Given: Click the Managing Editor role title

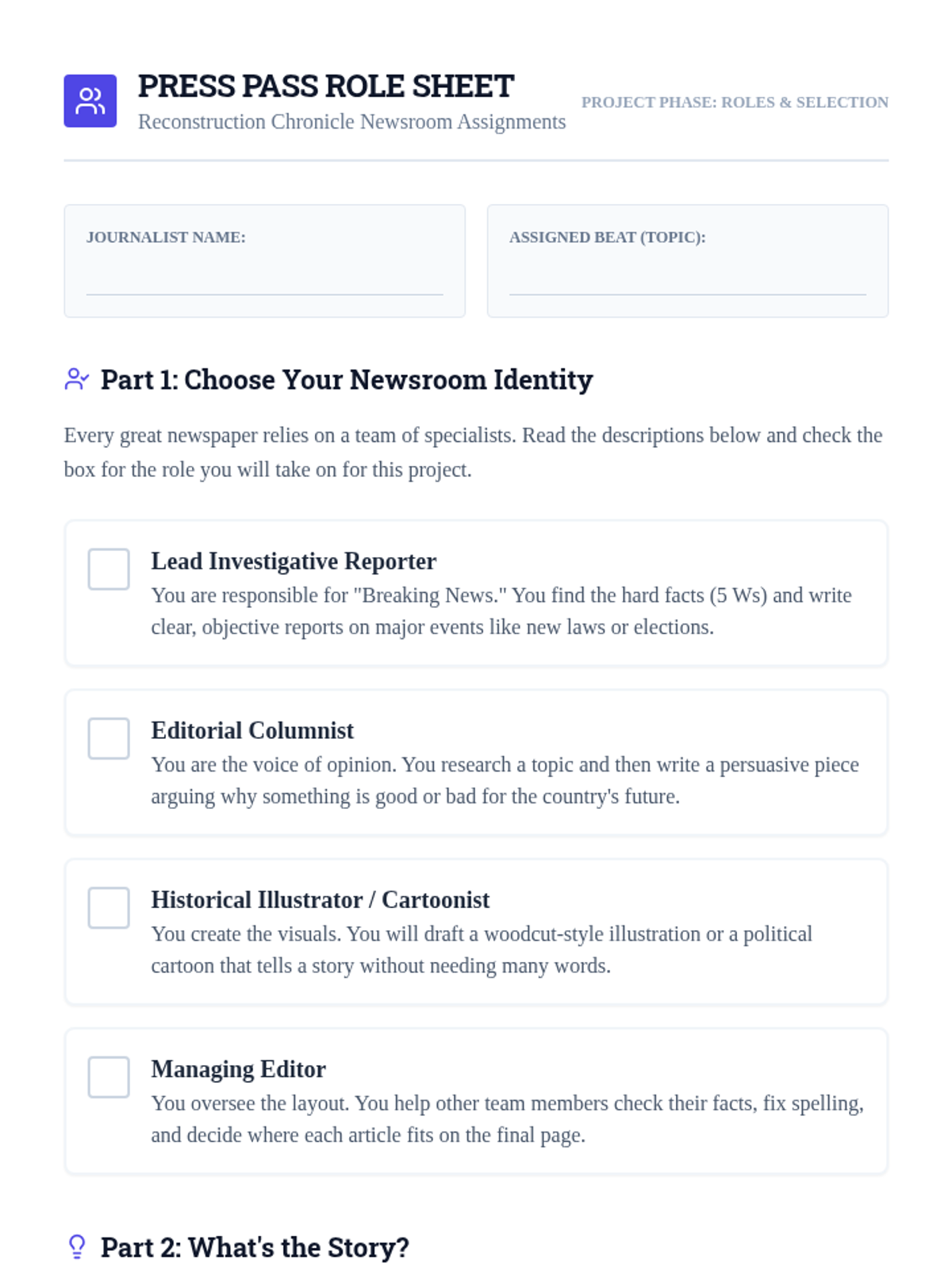Looking at the screenshot, I should pyautogui.click(x=238, y=1069).
